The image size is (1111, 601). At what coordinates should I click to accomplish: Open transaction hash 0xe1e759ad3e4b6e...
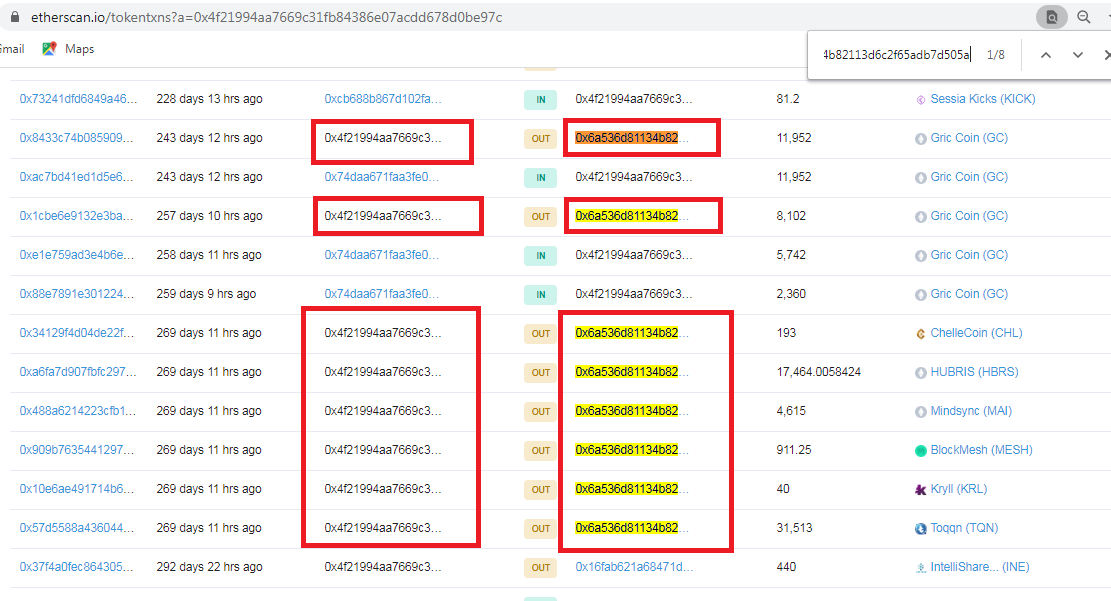76,254
